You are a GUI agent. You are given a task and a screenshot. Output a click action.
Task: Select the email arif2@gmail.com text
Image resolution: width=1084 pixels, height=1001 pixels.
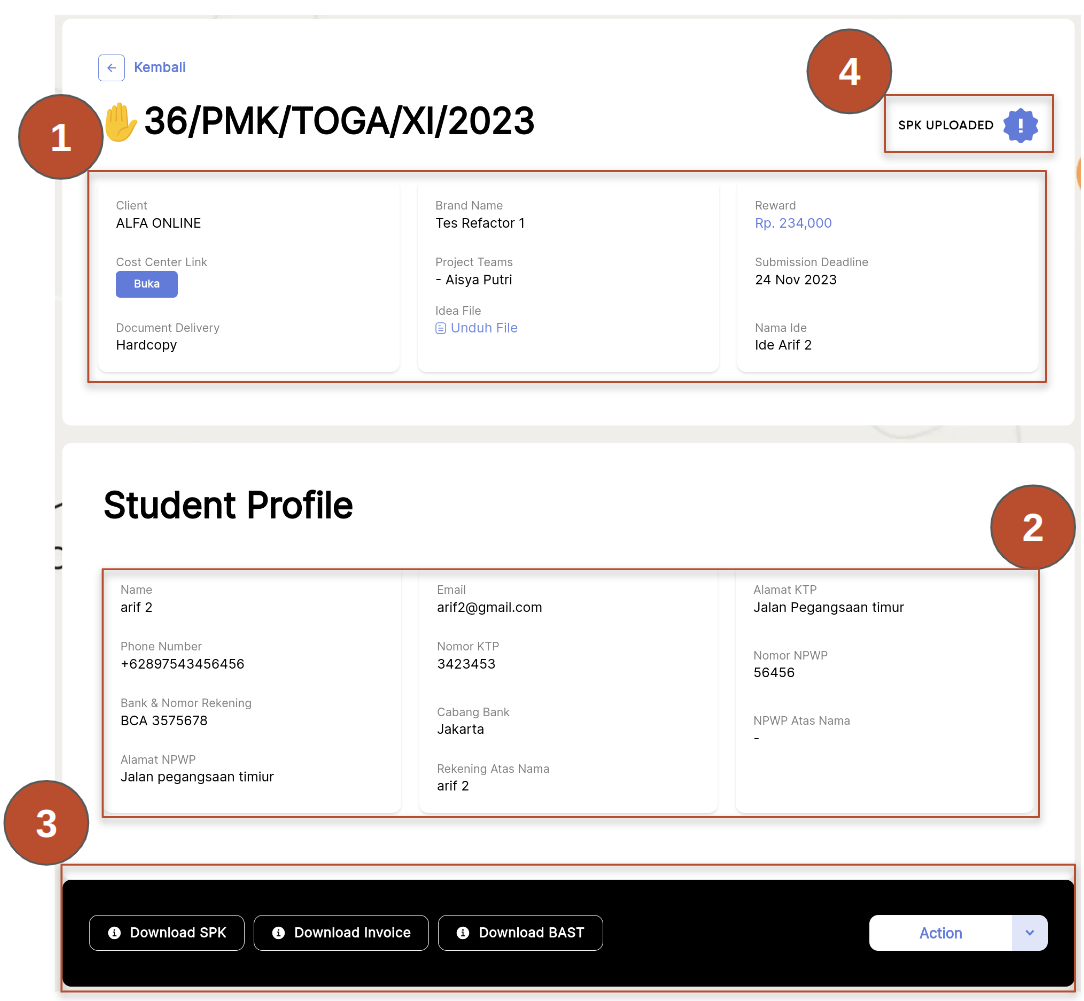pos(489,607)
